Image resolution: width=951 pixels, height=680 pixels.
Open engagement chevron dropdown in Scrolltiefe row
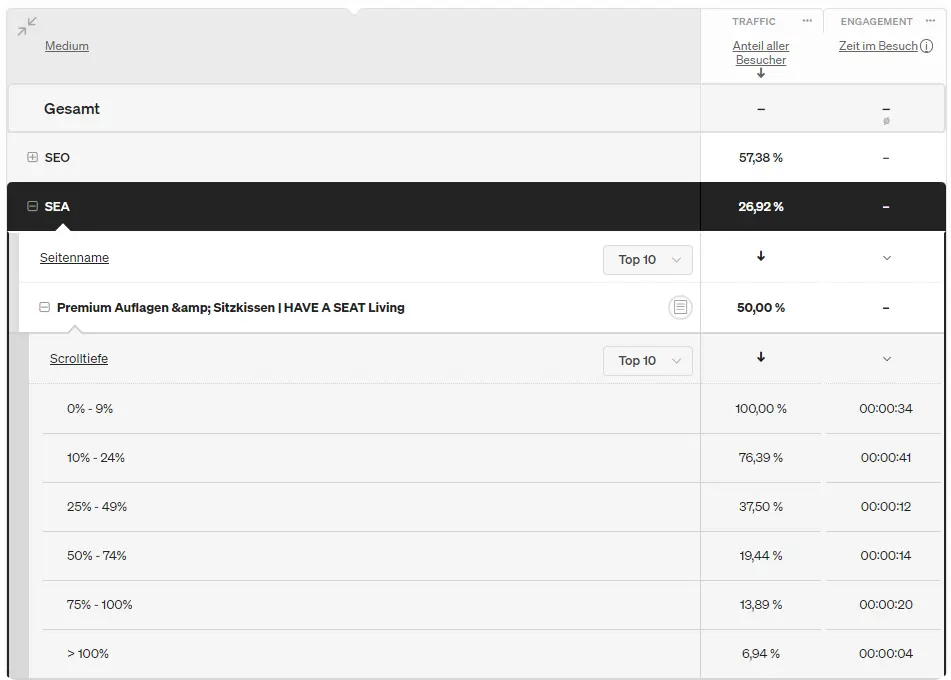click(x=886, y=360)
